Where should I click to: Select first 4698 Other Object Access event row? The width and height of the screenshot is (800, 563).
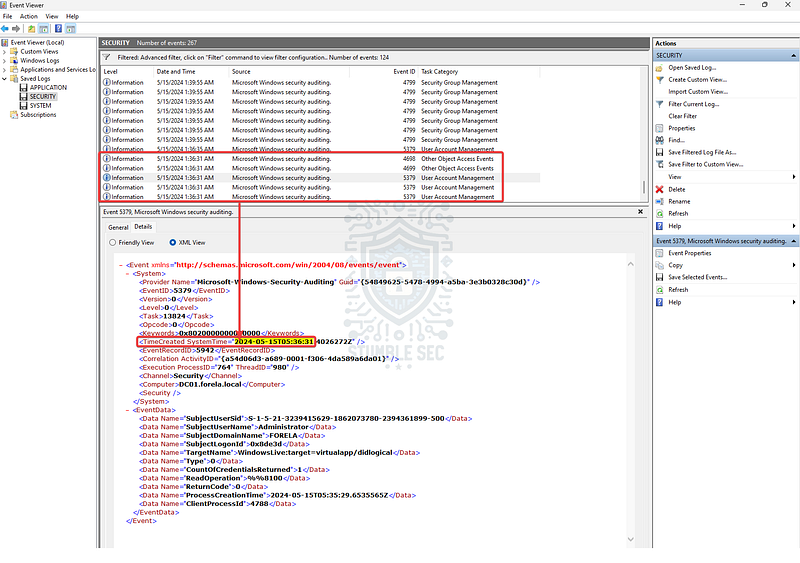point(321,159)
